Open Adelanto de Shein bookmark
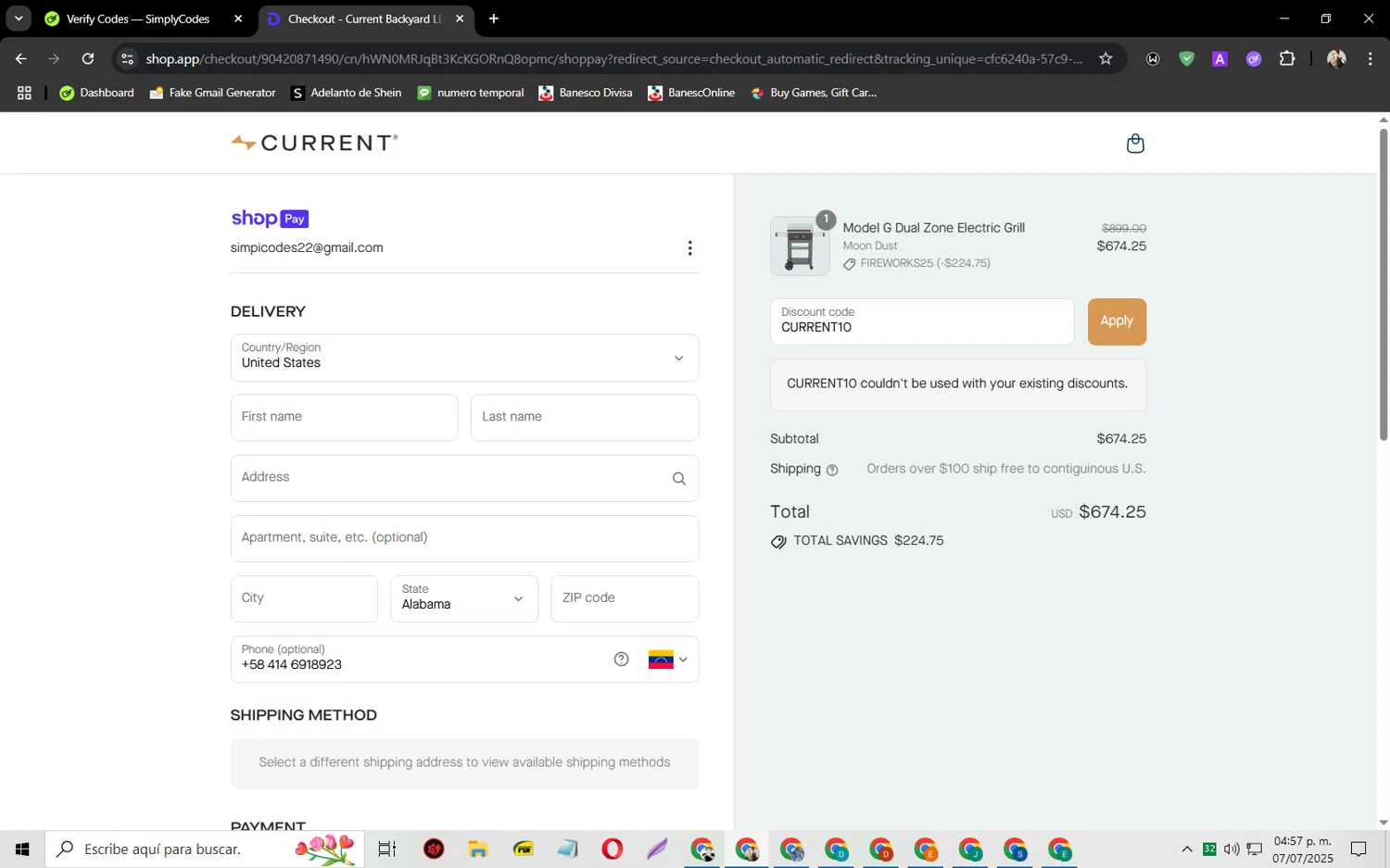The width and height of the screenshot is (1390, 868). pyautogui.click(x=346, y=93)
